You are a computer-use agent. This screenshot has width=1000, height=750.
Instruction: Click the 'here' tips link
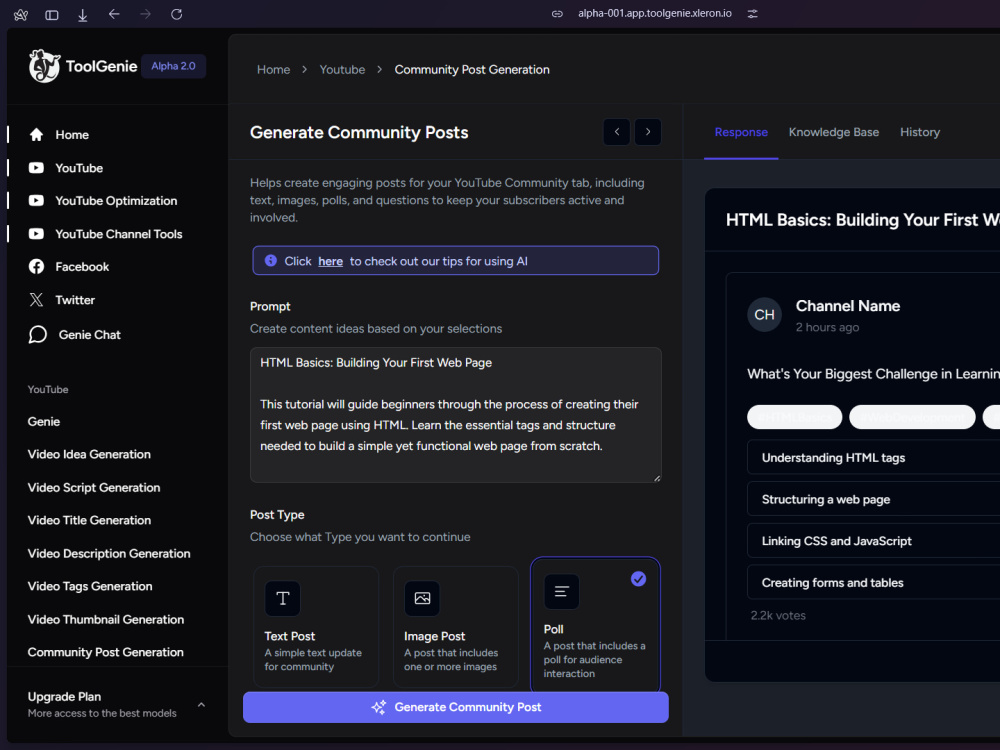[x=330, y=261]
